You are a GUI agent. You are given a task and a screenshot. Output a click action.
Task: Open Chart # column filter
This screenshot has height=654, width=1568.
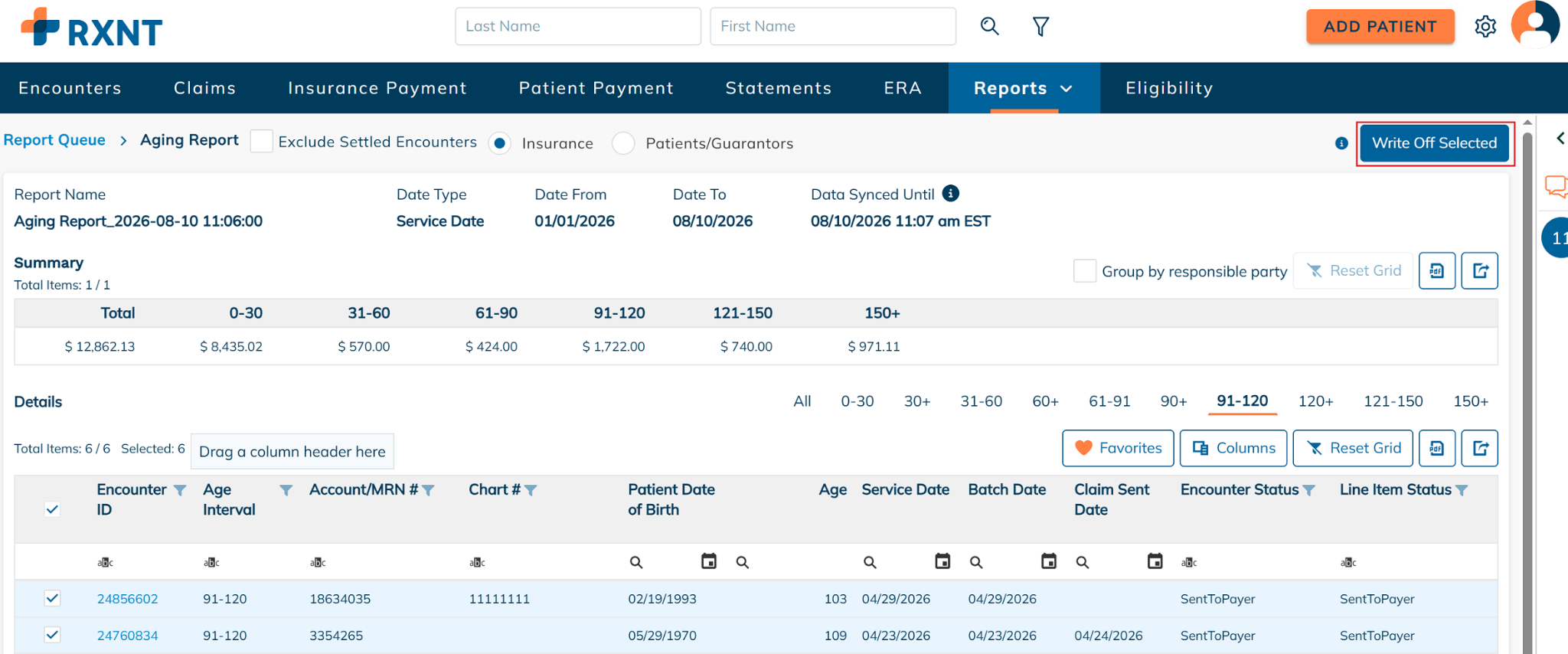pyautogui.click(x=531, y=490)
